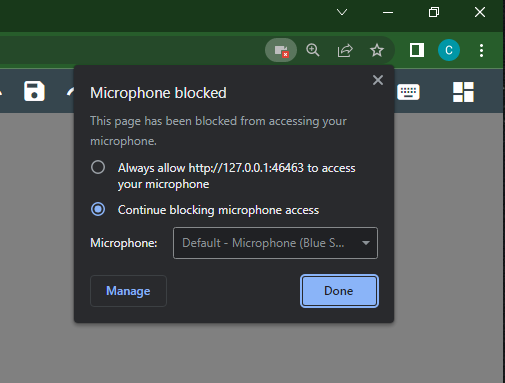Image resolution: width=505 pixels, height=383 pixels.
Task: Click the blocked microphone icon in address bar
Action: click(281, 50)
